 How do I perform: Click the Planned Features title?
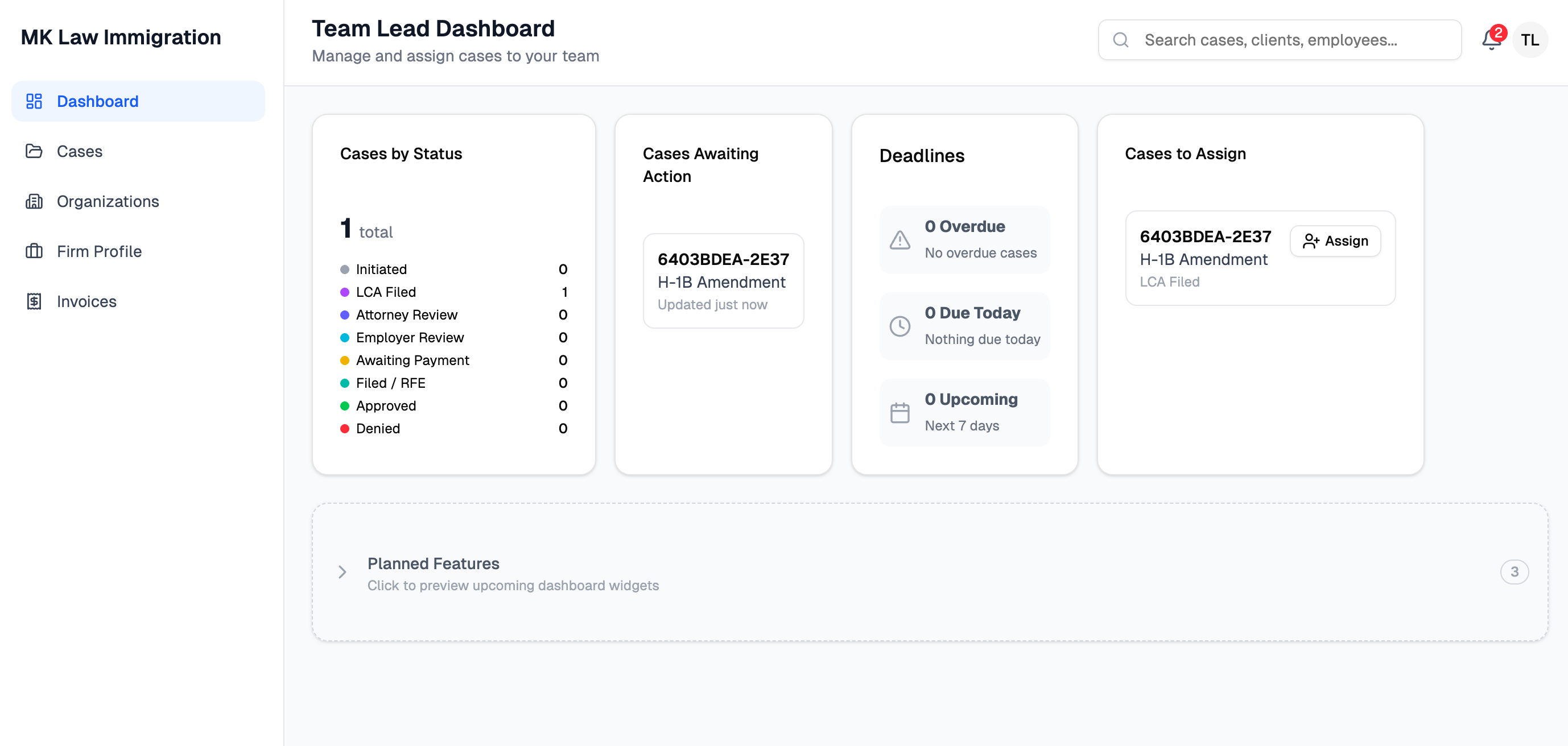click(x=434, y=563)
